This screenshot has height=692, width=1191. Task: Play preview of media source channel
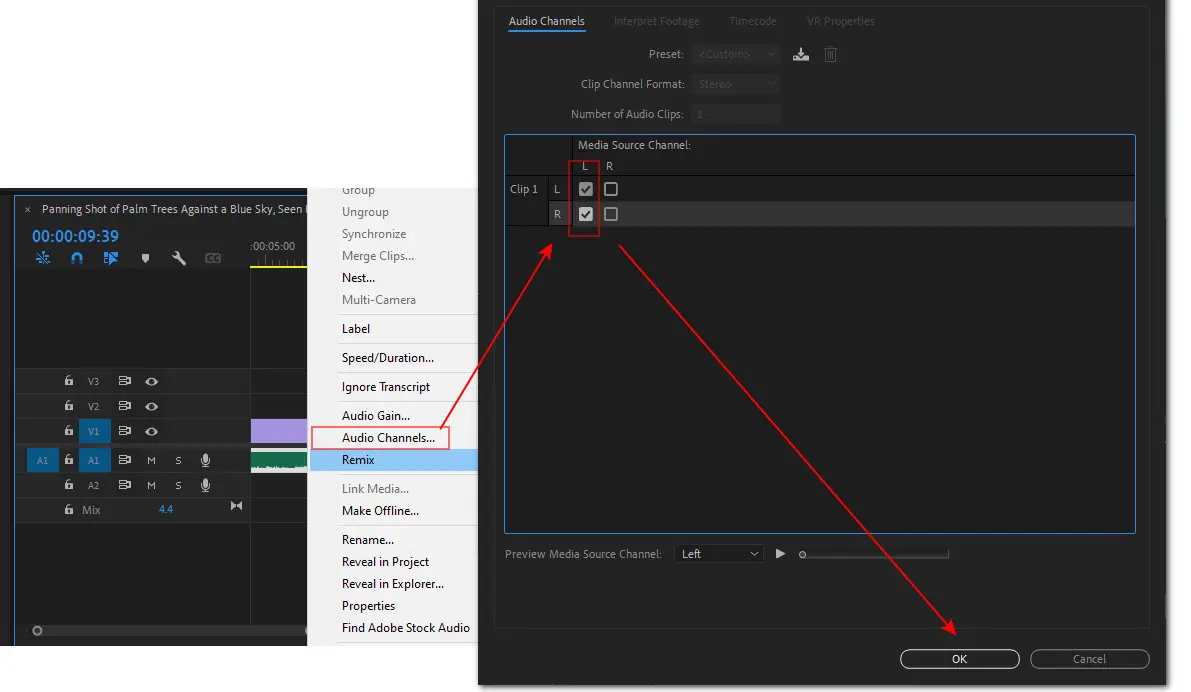pyautogui.click(x=780, y=554)
